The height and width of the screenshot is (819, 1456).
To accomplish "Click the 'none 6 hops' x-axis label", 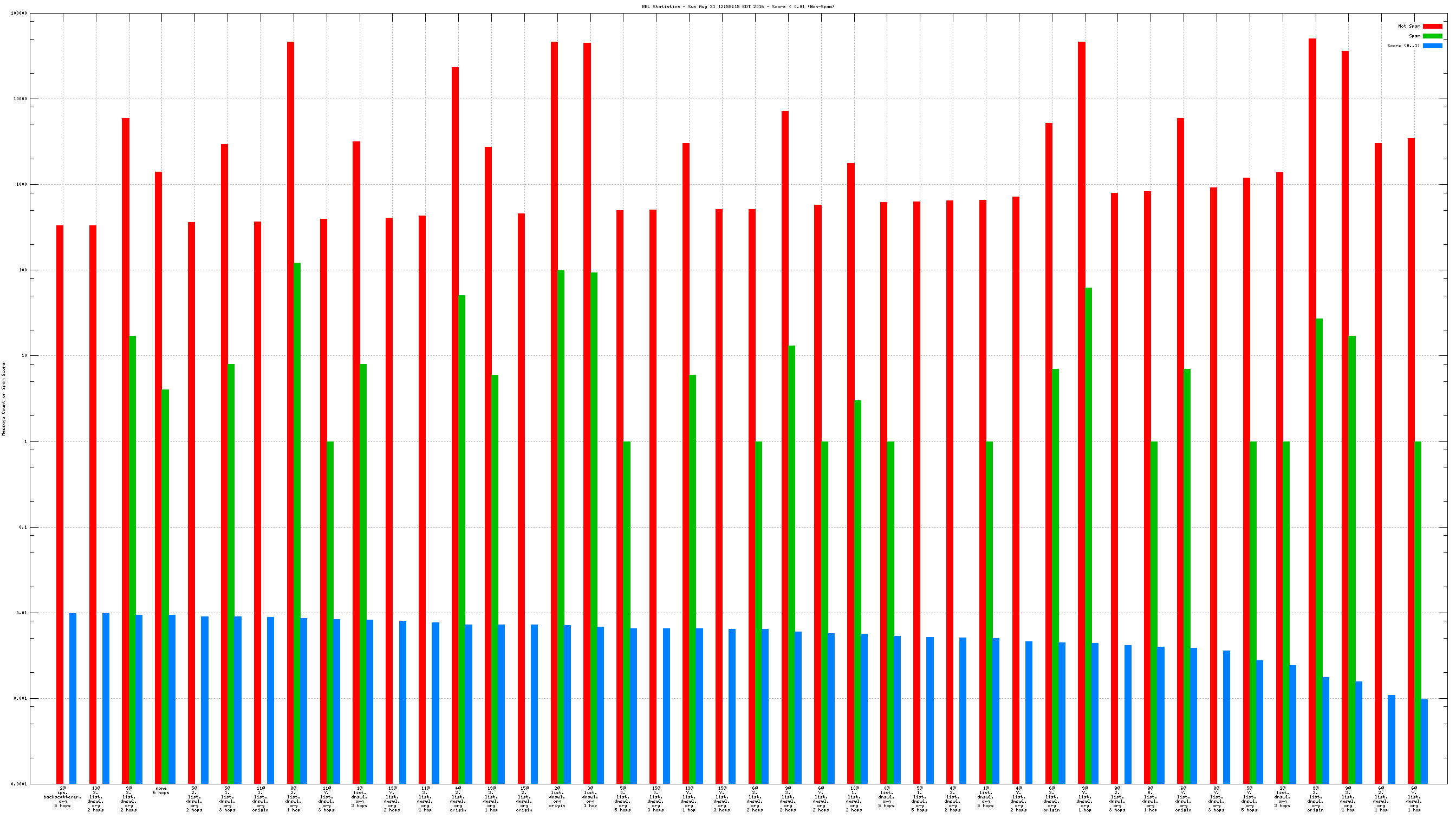I will [161, 790].
